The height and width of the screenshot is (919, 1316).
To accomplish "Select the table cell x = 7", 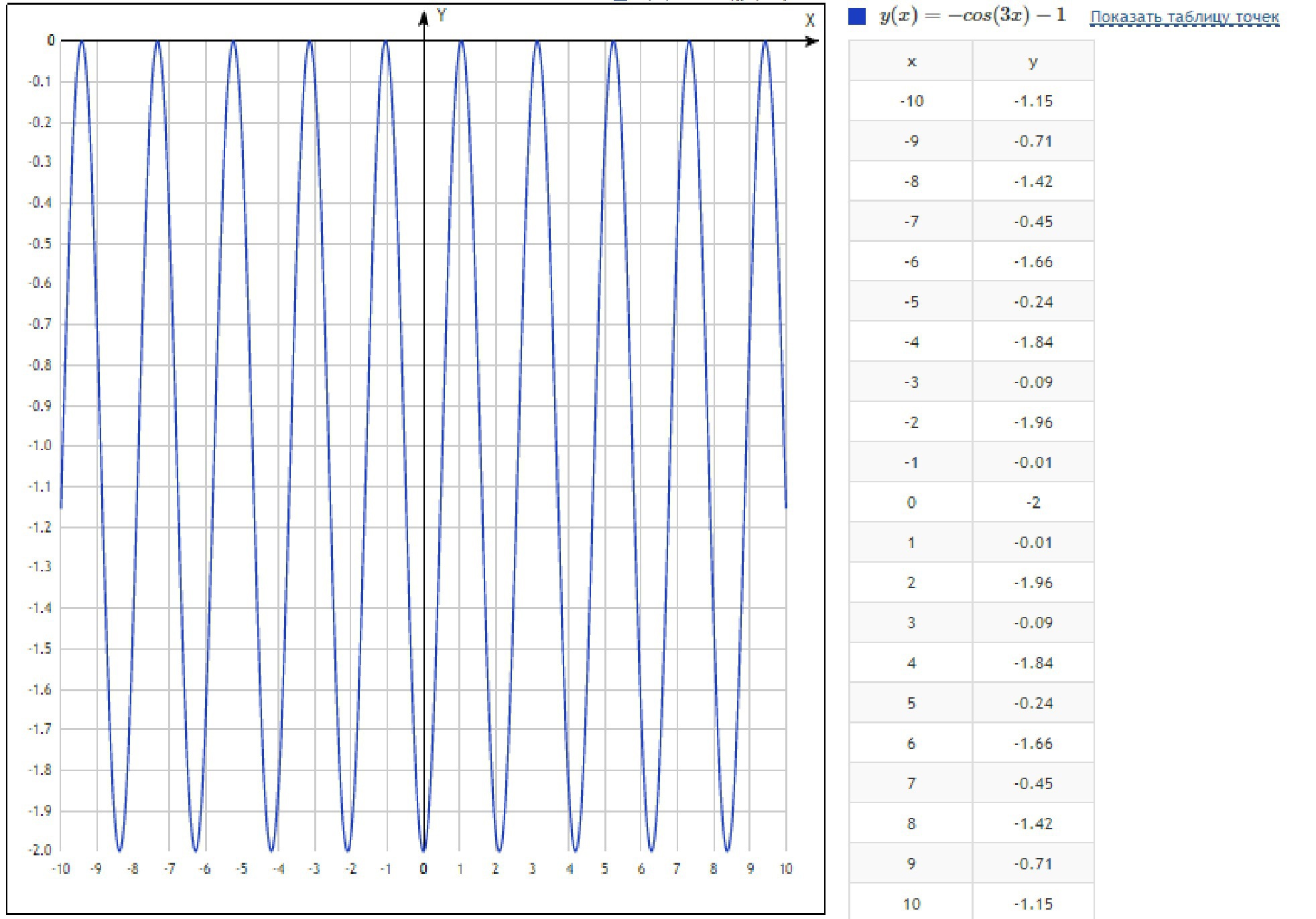I will (911, 783).
